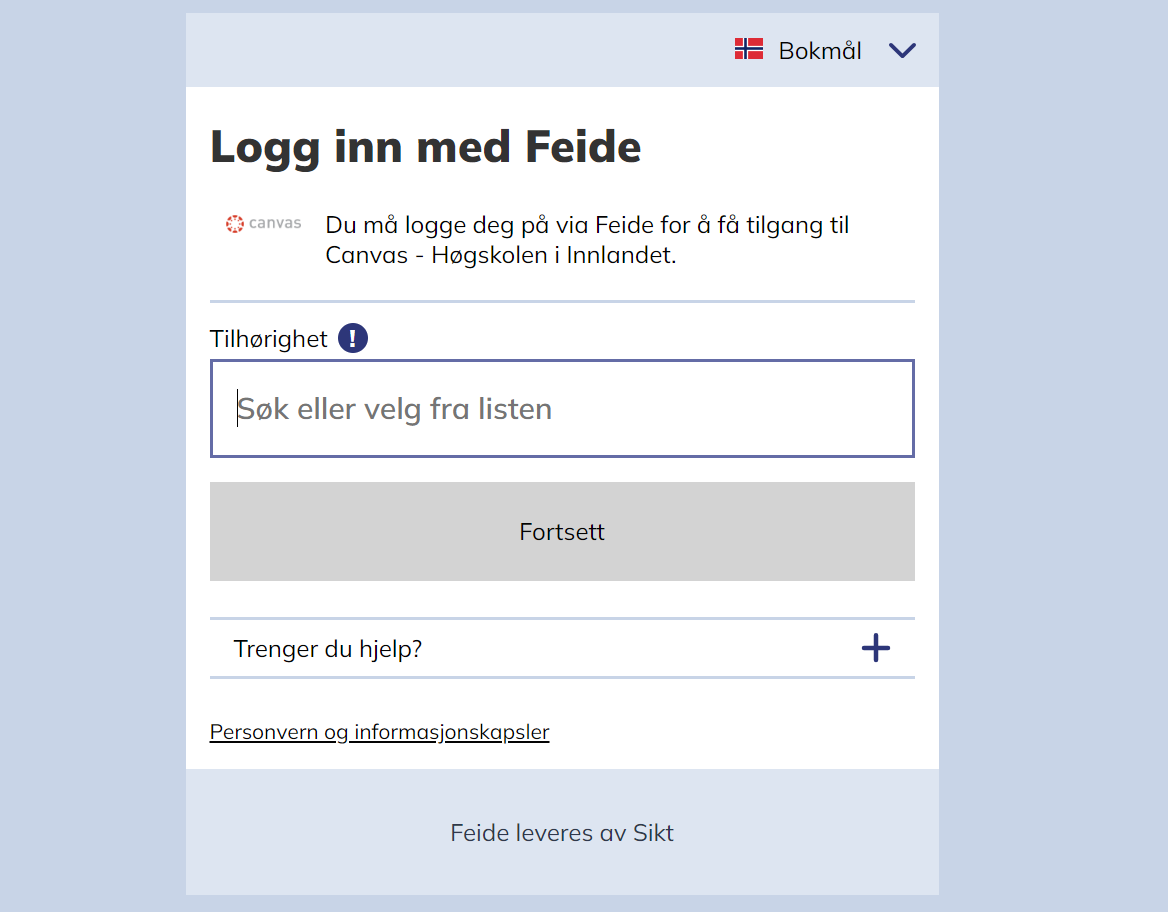Click the plus icon next to help
The height and width of the screenshot is (912, 1168).
point(876,649)
